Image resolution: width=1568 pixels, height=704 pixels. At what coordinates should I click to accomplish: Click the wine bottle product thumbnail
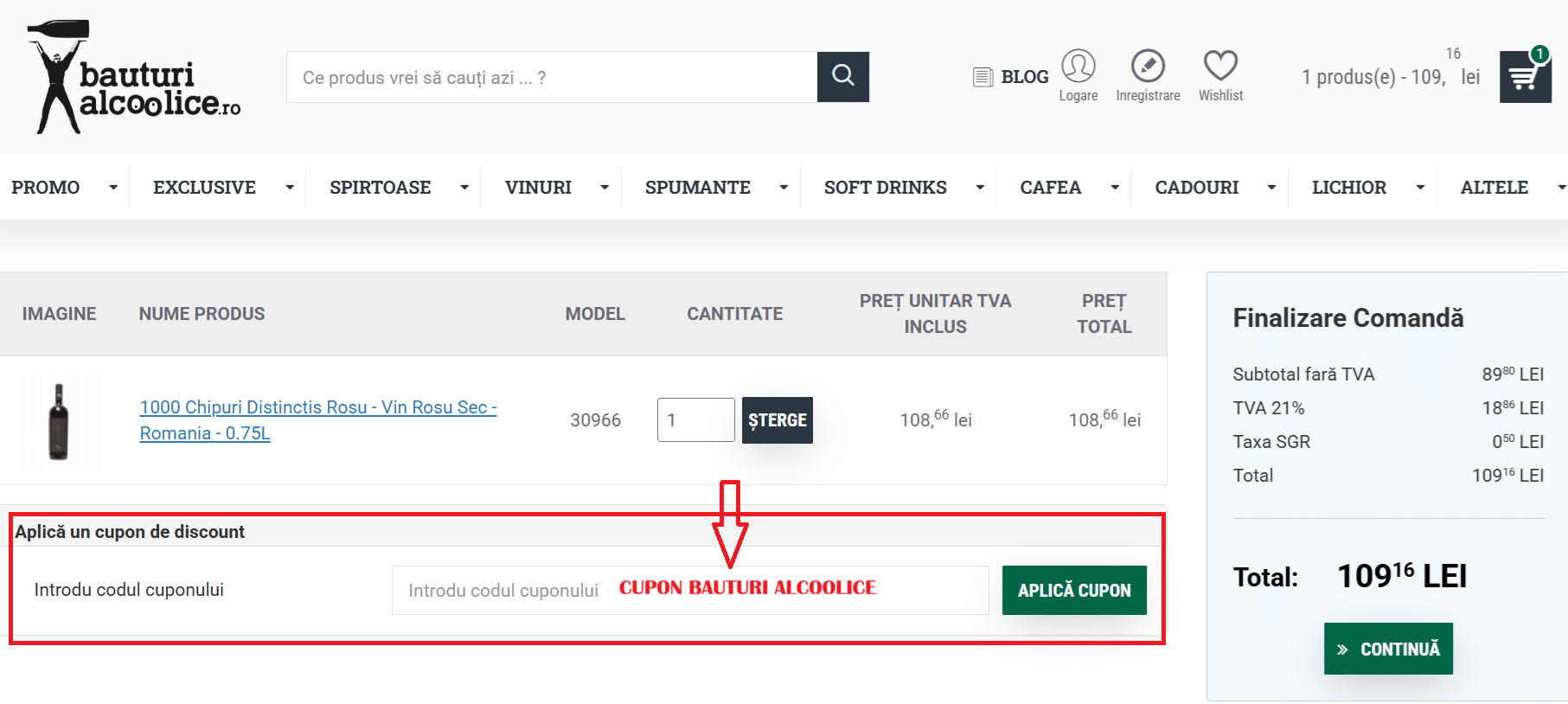(59, 421)
